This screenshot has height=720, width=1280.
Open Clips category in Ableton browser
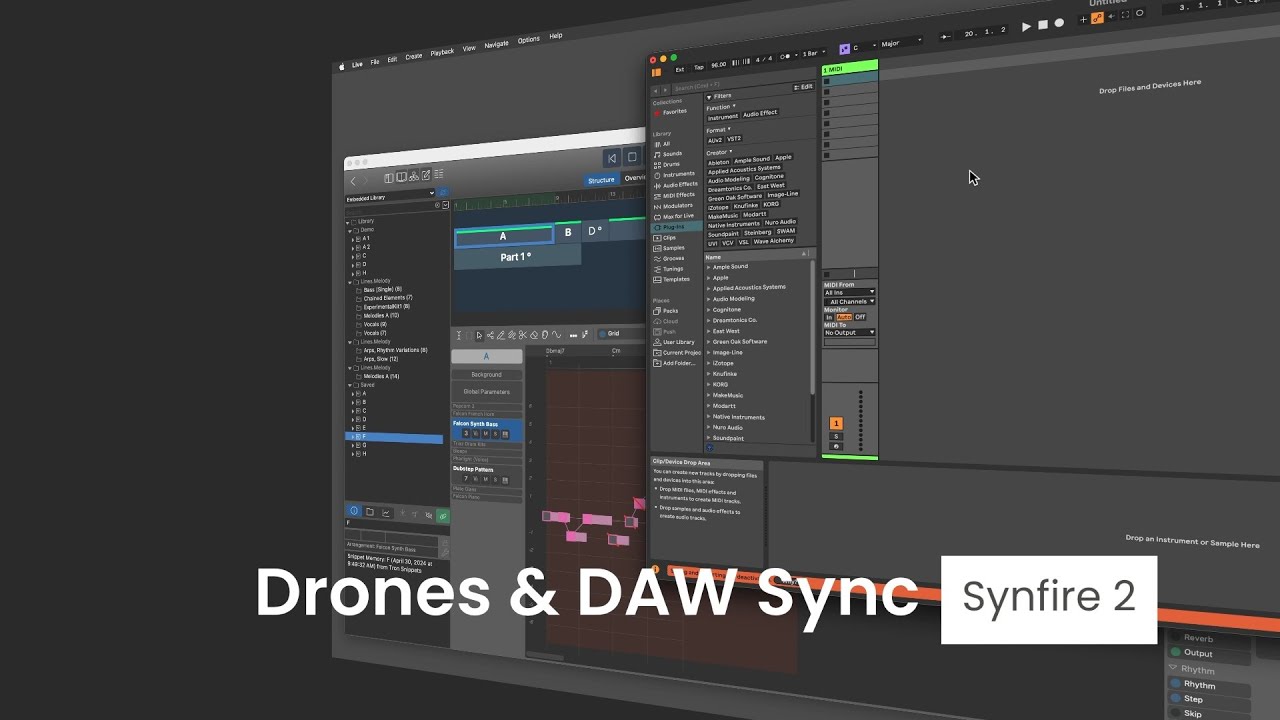[x=668, y=238]
